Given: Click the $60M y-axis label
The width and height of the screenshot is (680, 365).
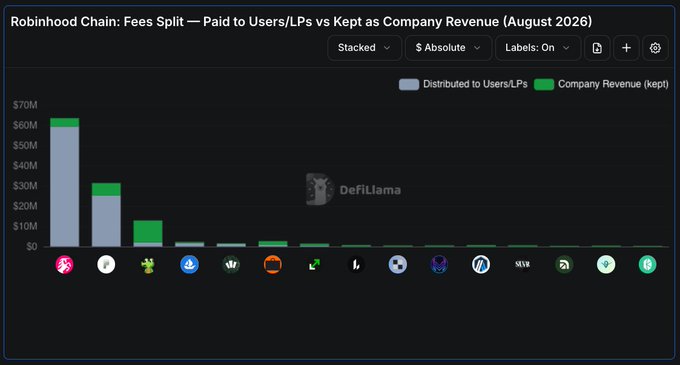Looking at the screenshot, I should (x=25, y=125).
